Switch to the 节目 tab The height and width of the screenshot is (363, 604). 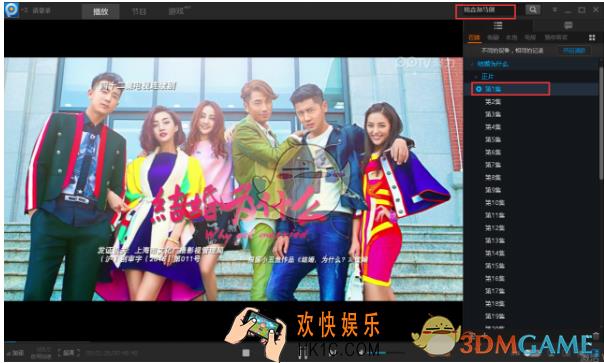139,12
